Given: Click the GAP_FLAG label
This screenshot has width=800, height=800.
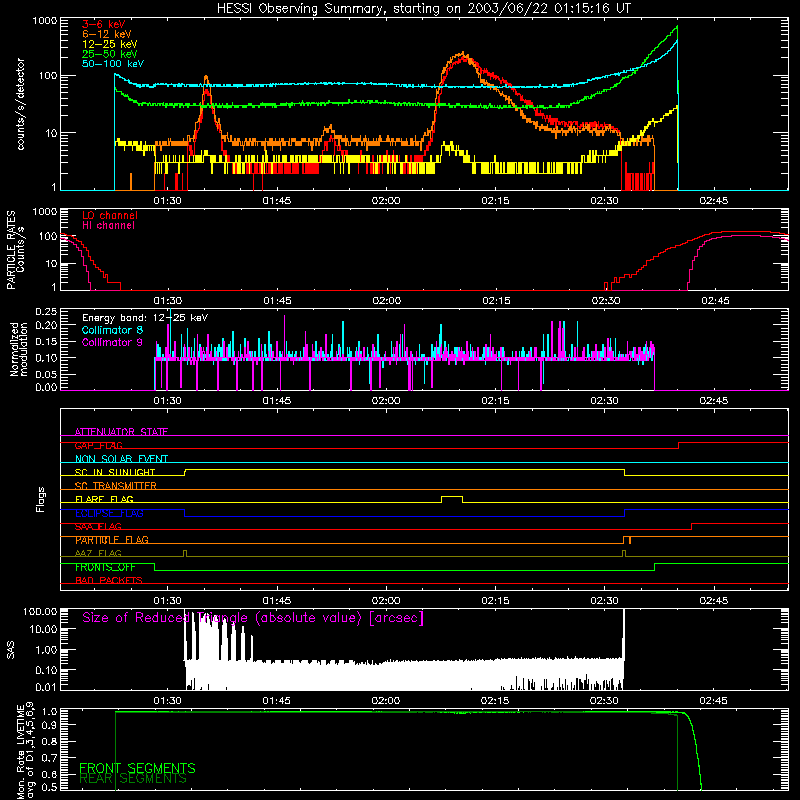Looking at the screenshot, I should (98, 445).
